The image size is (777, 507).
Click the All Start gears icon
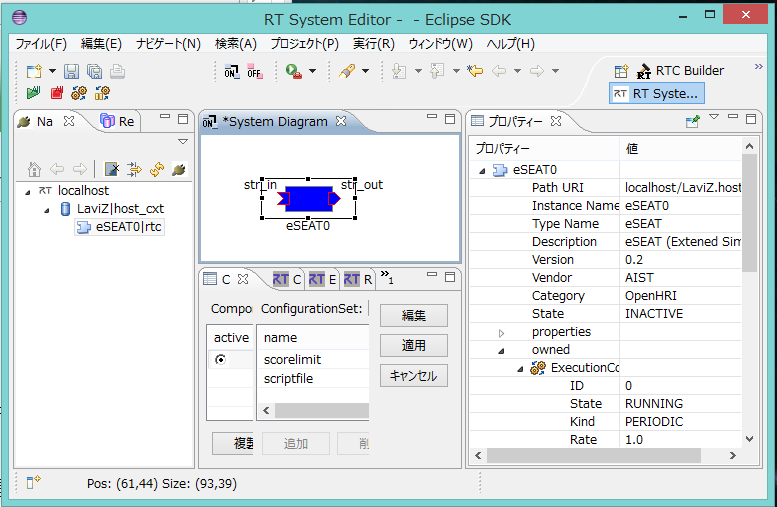[x=79, y=93]
